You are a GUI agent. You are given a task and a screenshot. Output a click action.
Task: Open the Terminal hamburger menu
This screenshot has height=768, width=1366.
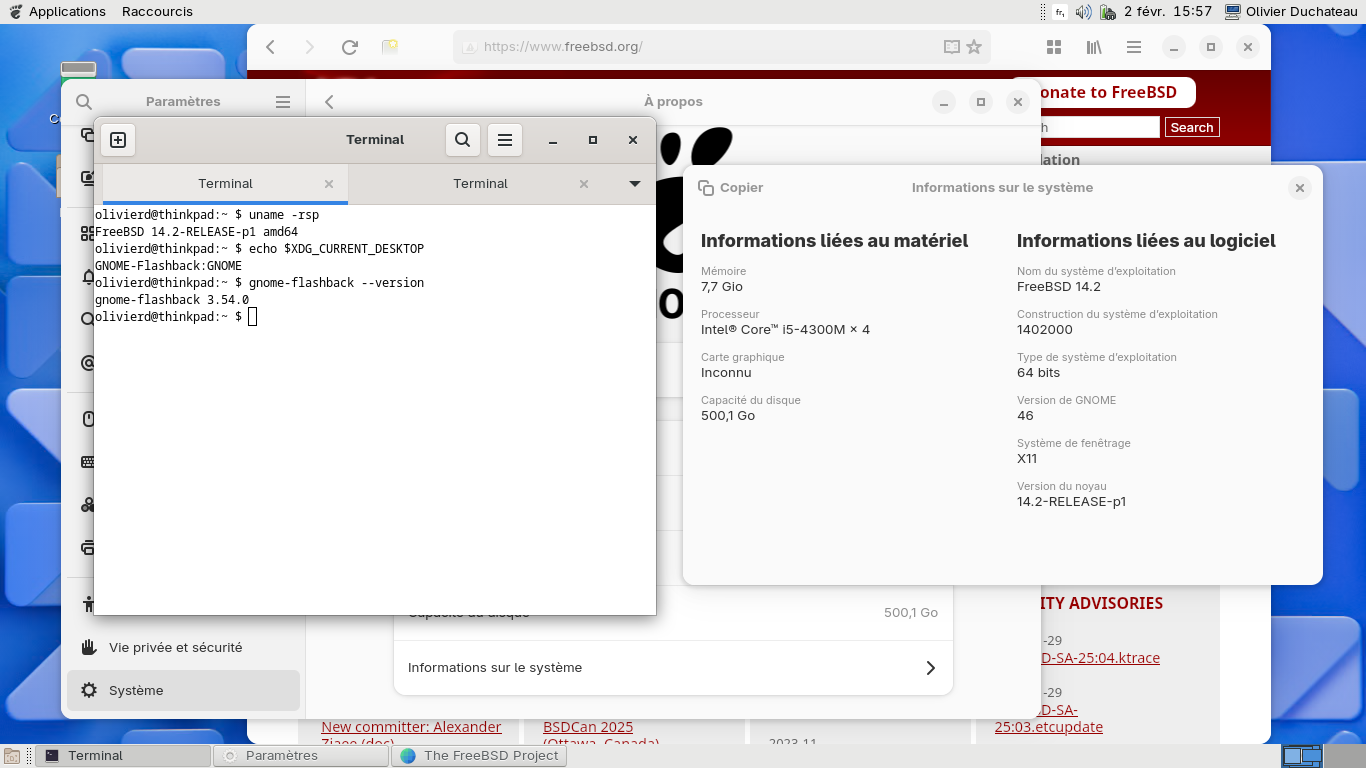pyautogui.click(x=505, y=140)
